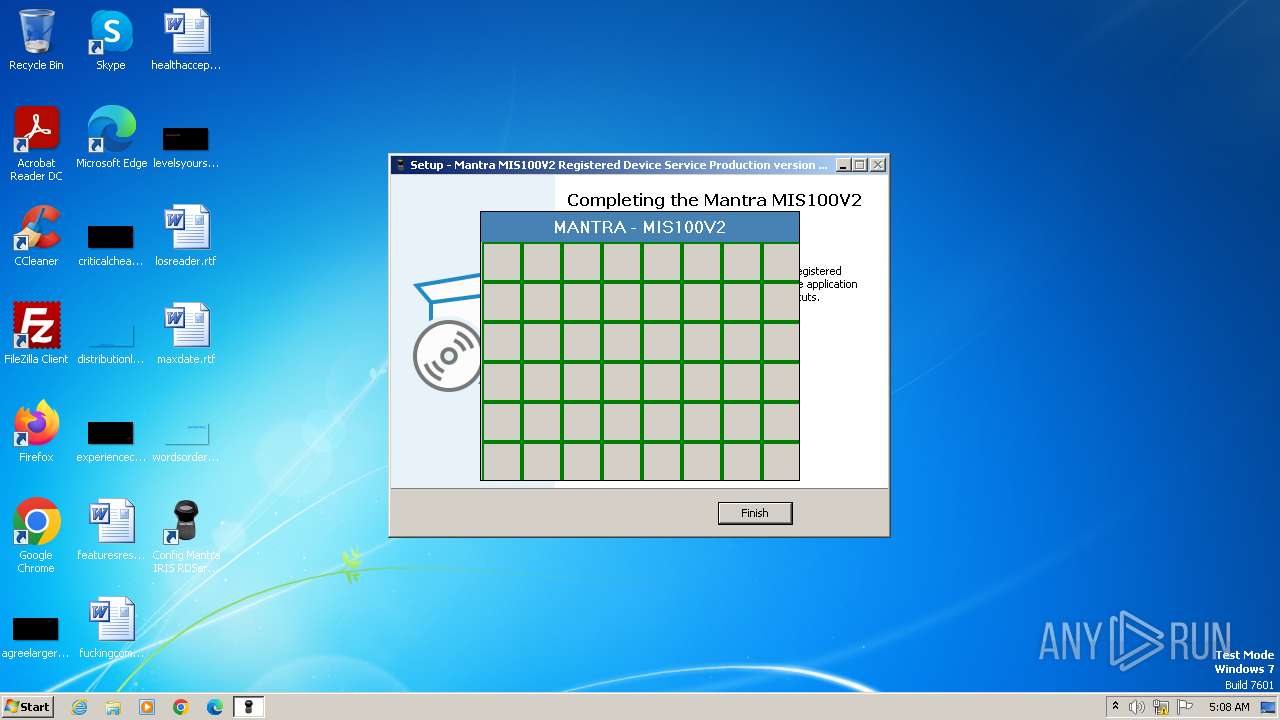
Task: Open the featuresres Word document
Action: point(110,530)
